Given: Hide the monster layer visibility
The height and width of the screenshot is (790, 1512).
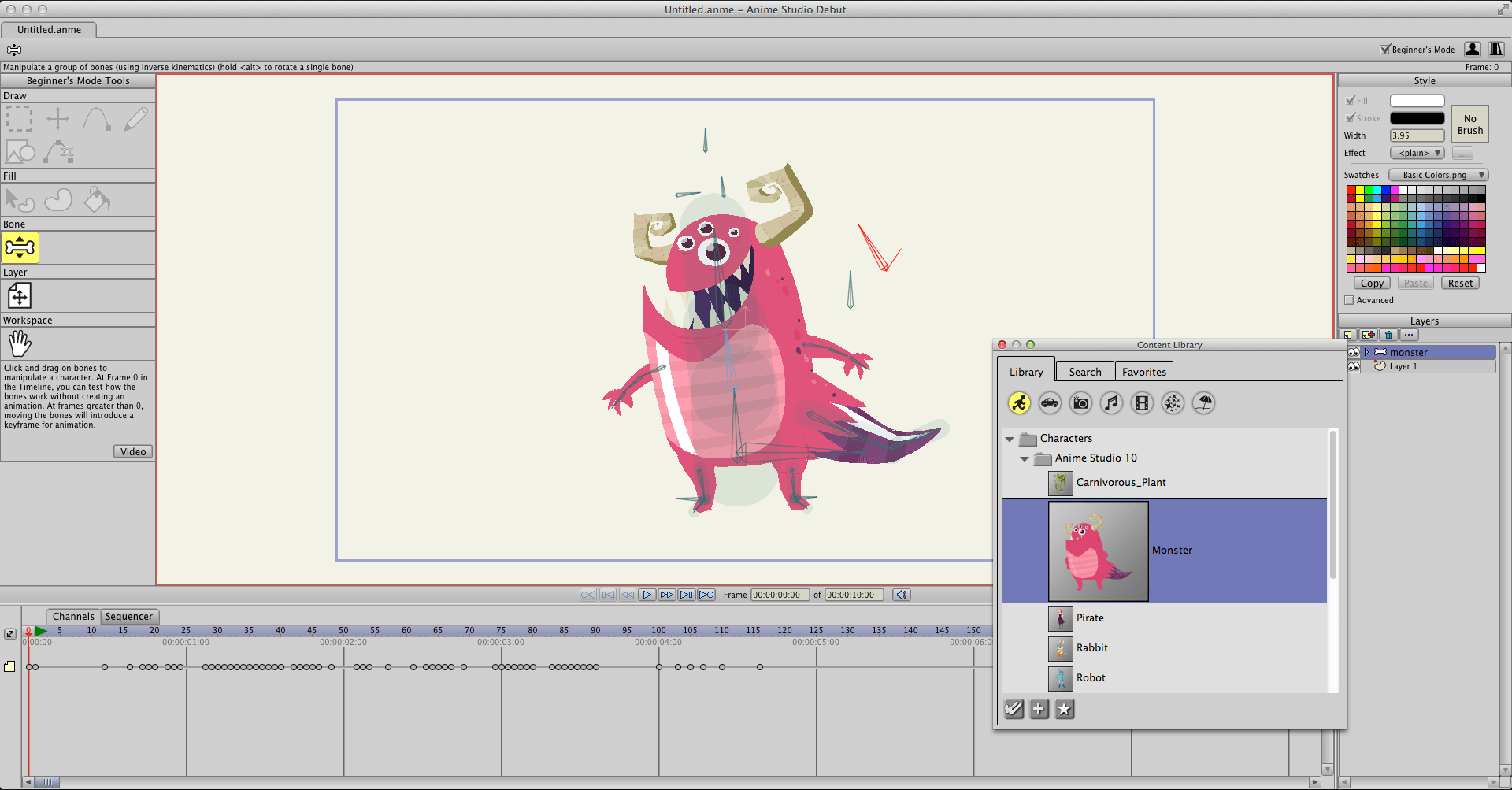Looking at the screenshot, I should (1354, 352).
